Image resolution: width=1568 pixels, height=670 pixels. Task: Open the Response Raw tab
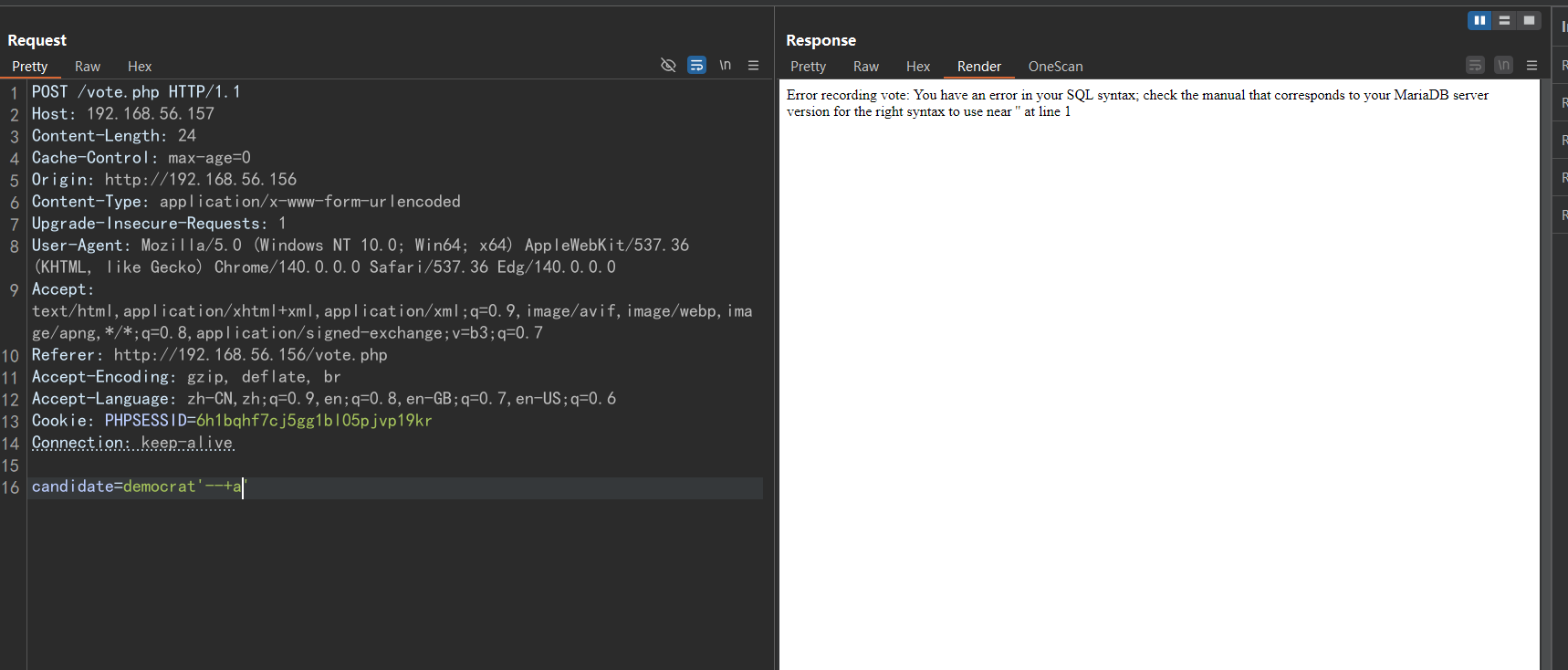click(x=865, y=67)
